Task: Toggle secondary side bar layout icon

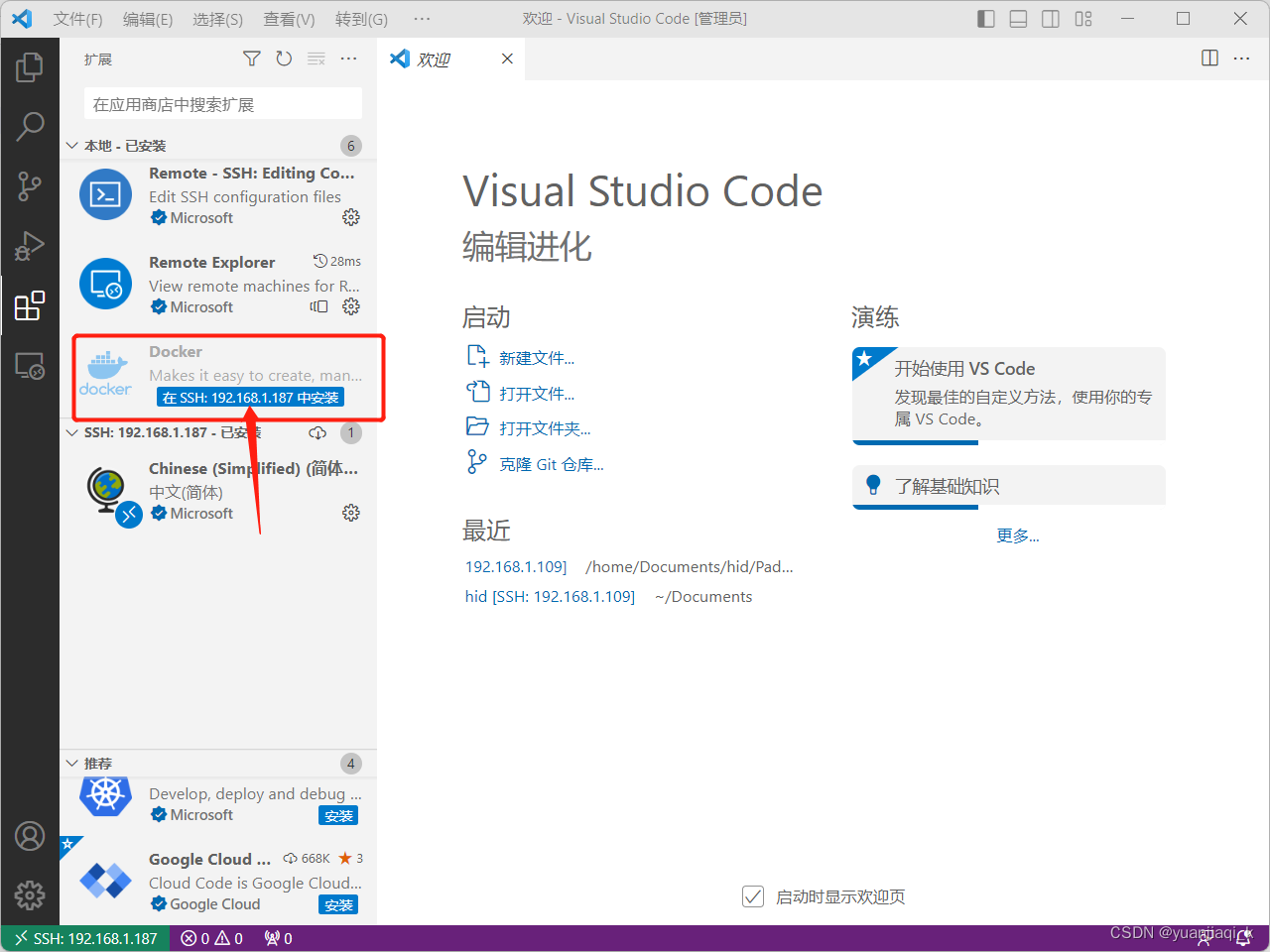Action: (1051, 19)
